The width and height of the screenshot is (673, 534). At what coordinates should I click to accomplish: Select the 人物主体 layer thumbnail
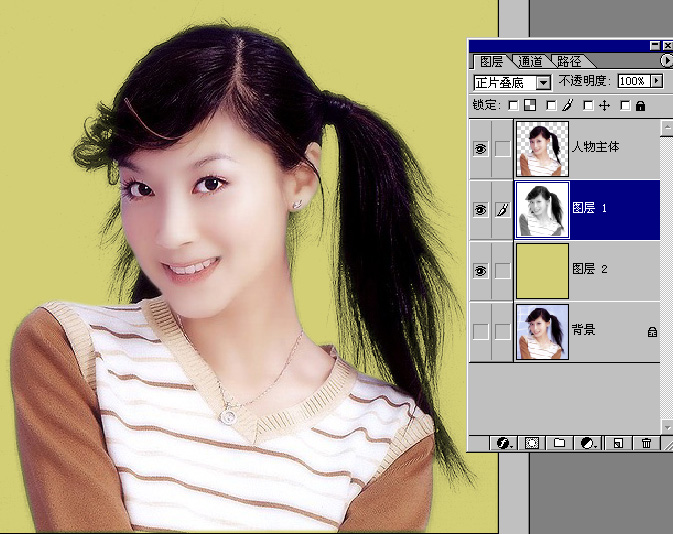(x=543, y=149)
